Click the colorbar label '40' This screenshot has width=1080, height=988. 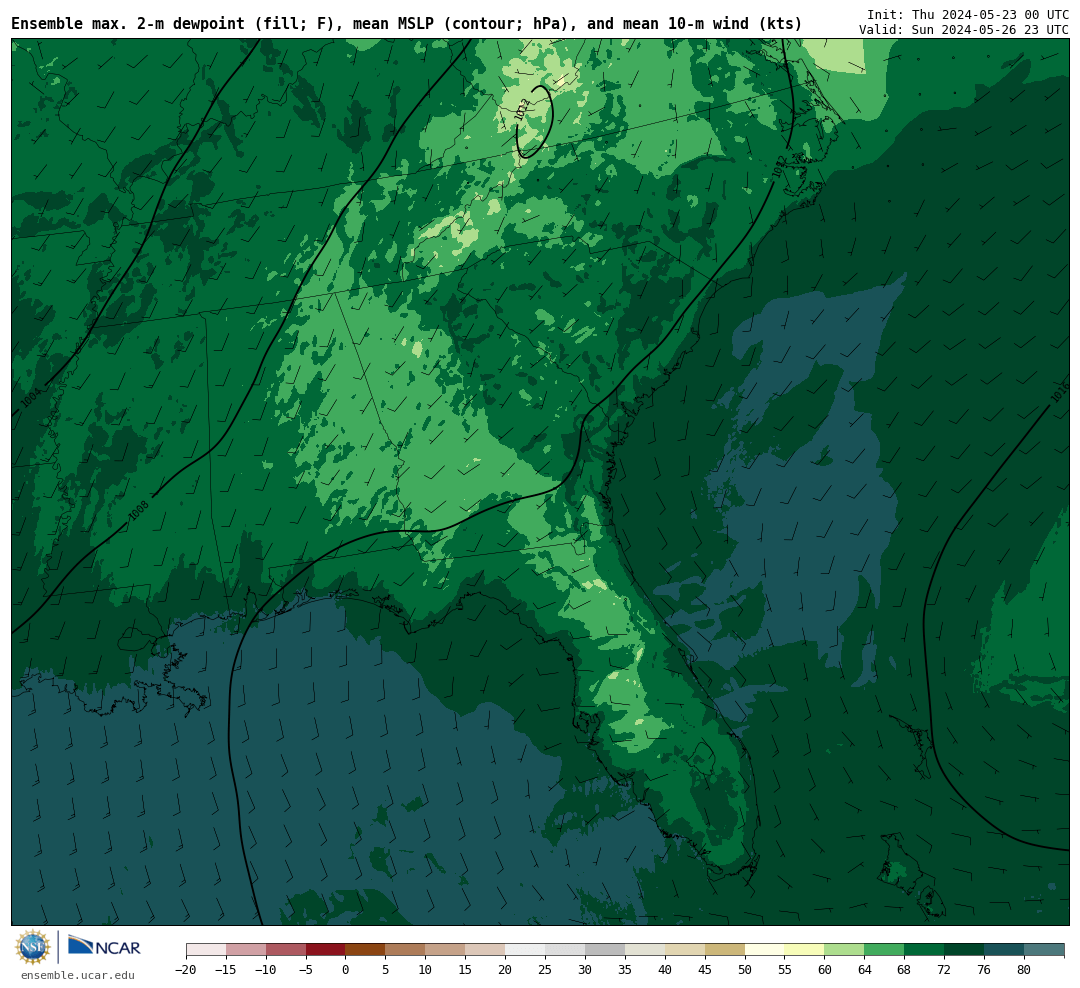click(665, 970)
